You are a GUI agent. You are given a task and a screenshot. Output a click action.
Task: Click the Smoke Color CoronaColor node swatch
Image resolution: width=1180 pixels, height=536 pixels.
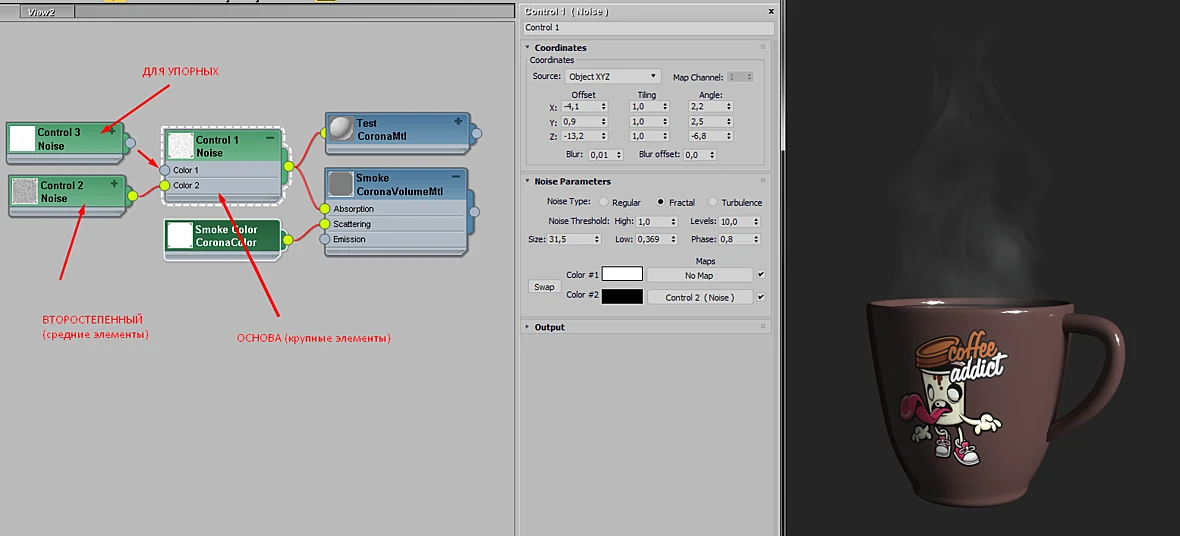(x=180, y=236)
